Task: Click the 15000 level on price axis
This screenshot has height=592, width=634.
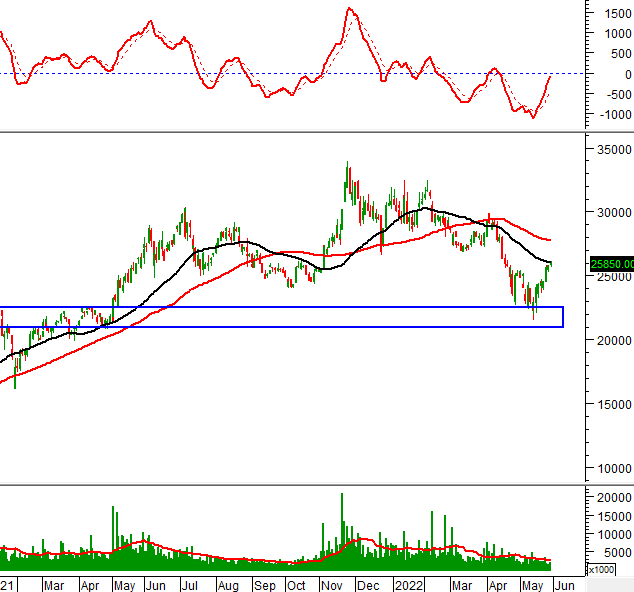Action: click(610, 404)
